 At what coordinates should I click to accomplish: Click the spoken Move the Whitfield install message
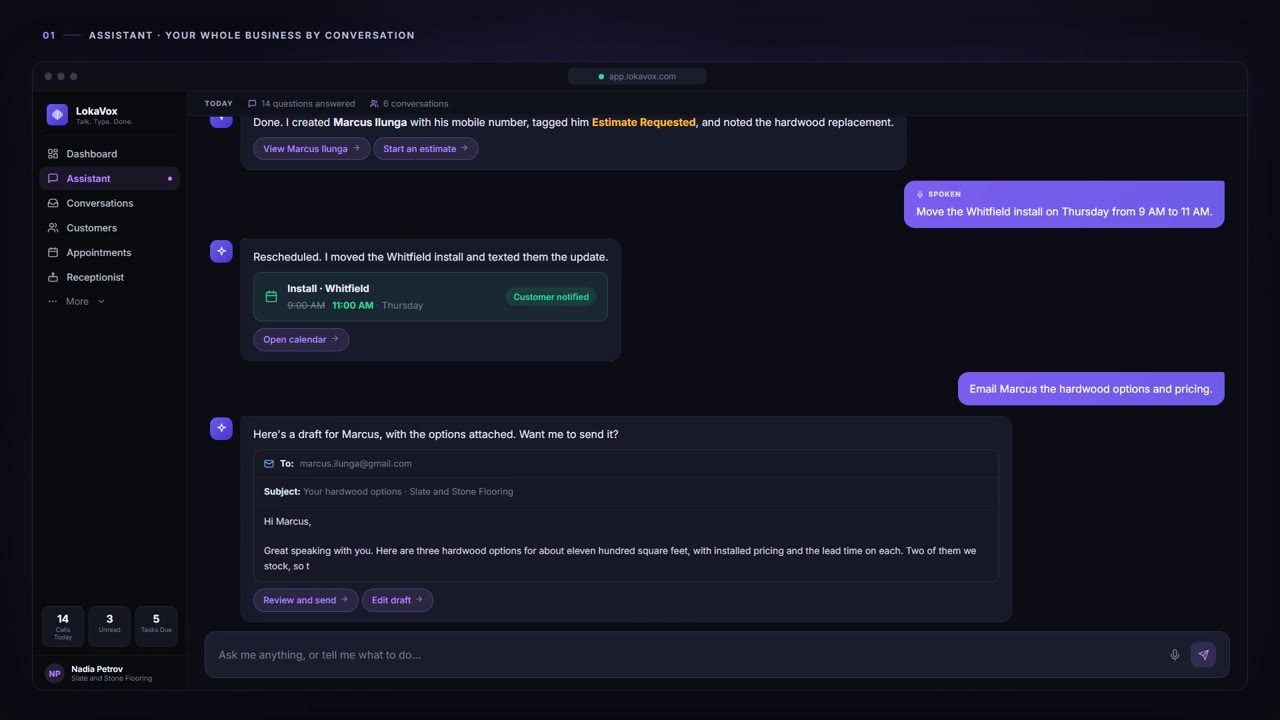(x=1064, y=204)
